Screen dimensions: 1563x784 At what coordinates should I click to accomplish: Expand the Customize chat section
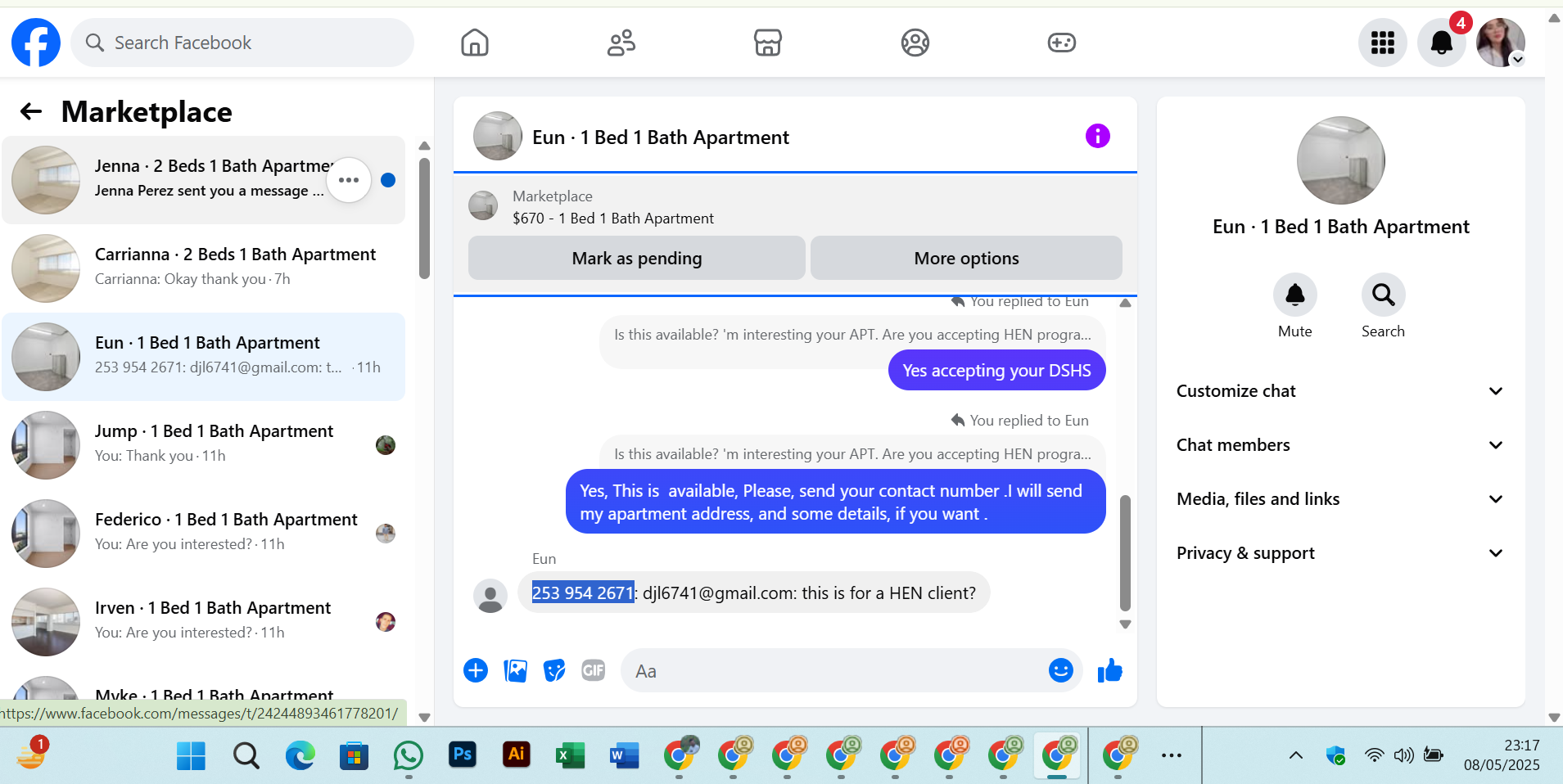(1341, 391)
